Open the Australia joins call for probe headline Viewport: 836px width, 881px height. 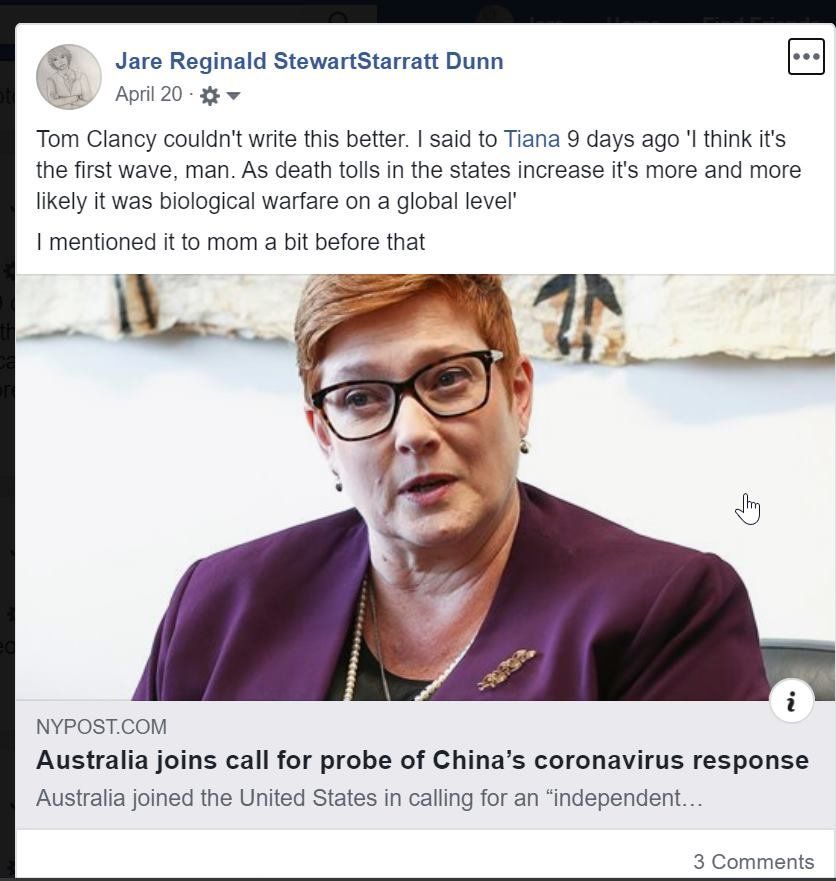(x=422, y=760)
